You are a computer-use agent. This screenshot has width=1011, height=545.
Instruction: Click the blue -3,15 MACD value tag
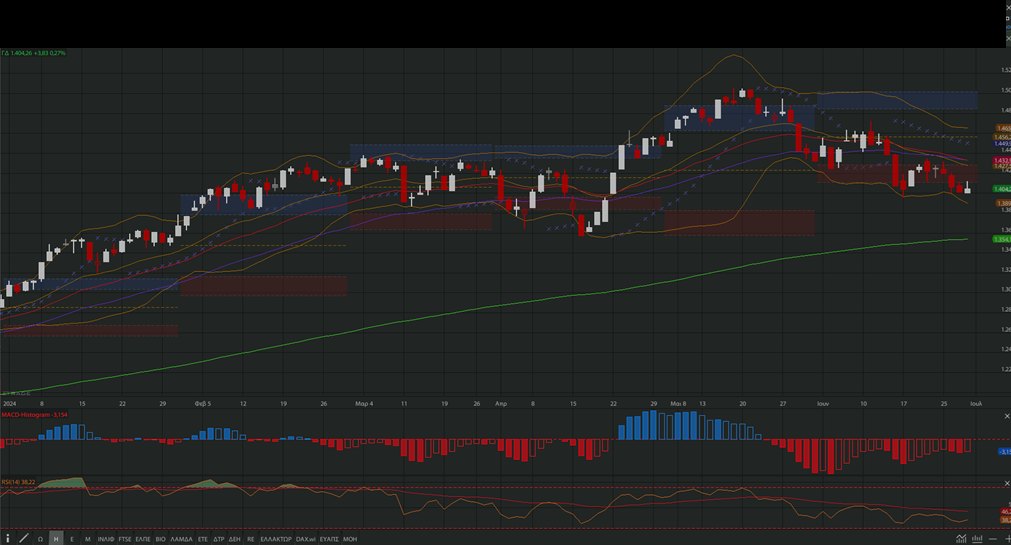(1005, 451)
